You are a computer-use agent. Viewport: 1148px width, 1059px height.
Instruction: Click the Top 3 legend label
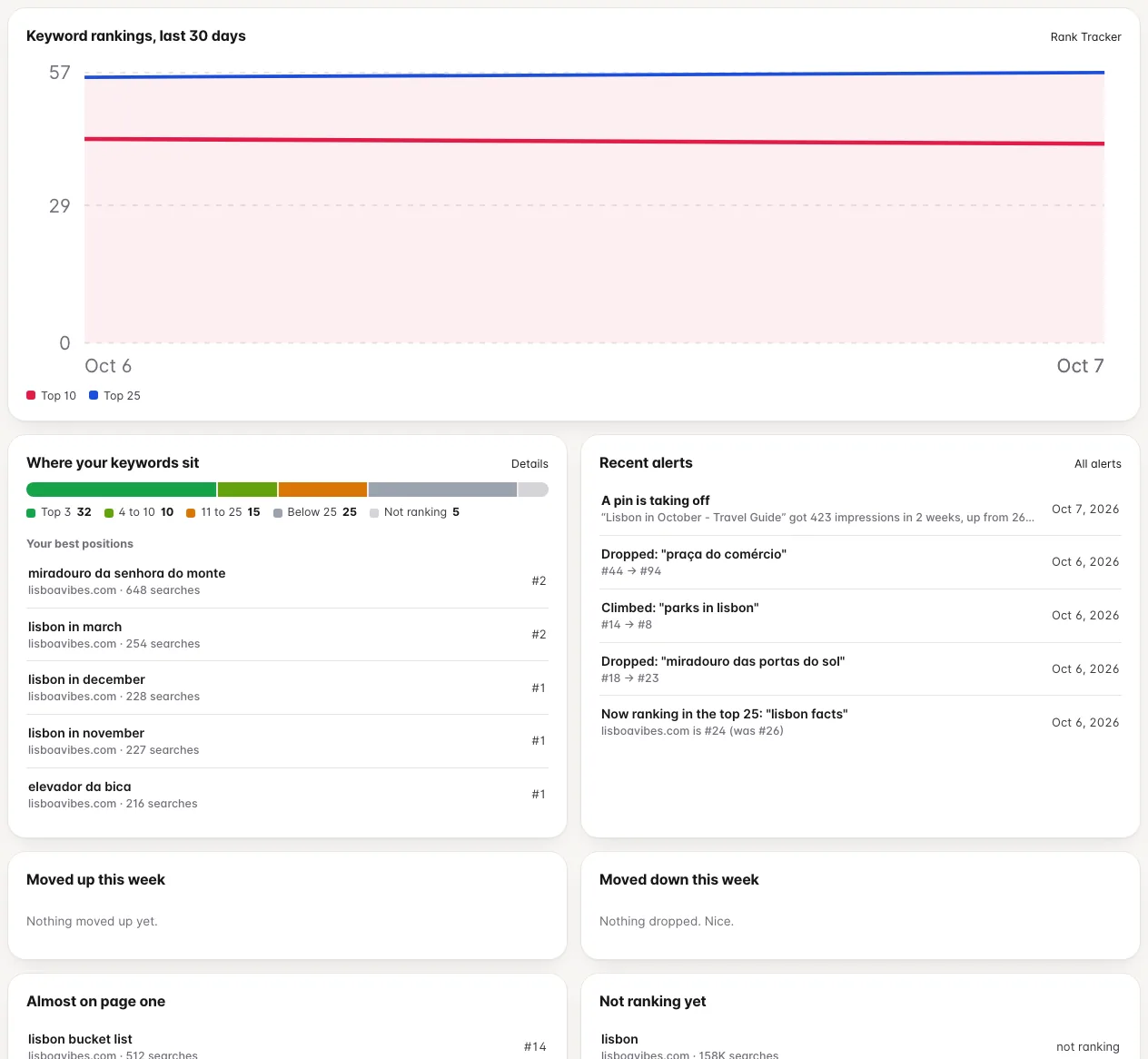pyautogui.click(x=59, y=512)
